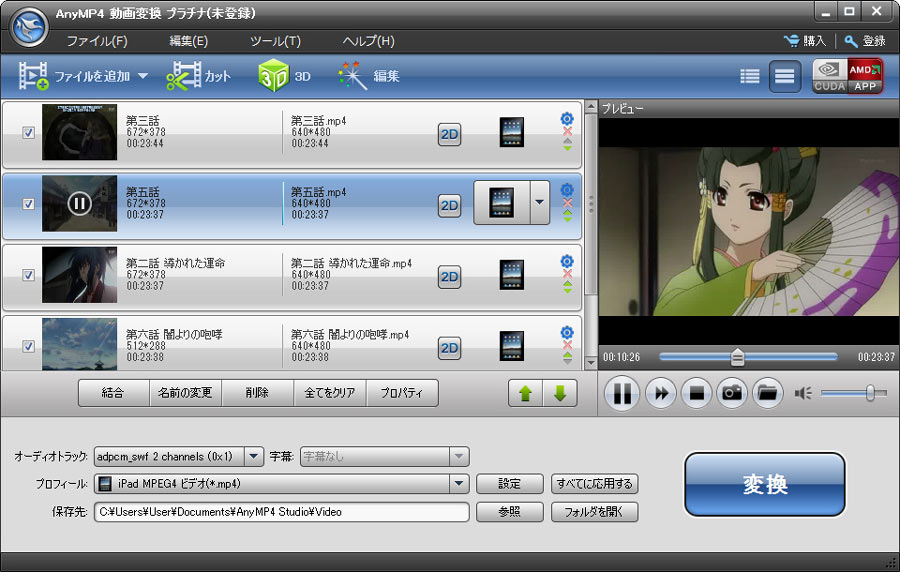Image resolution: width=900 pixels, height=572 pixels.
Task: Click the green move-up arrow button
Action: pyautogui.click(x=524, y=393)
